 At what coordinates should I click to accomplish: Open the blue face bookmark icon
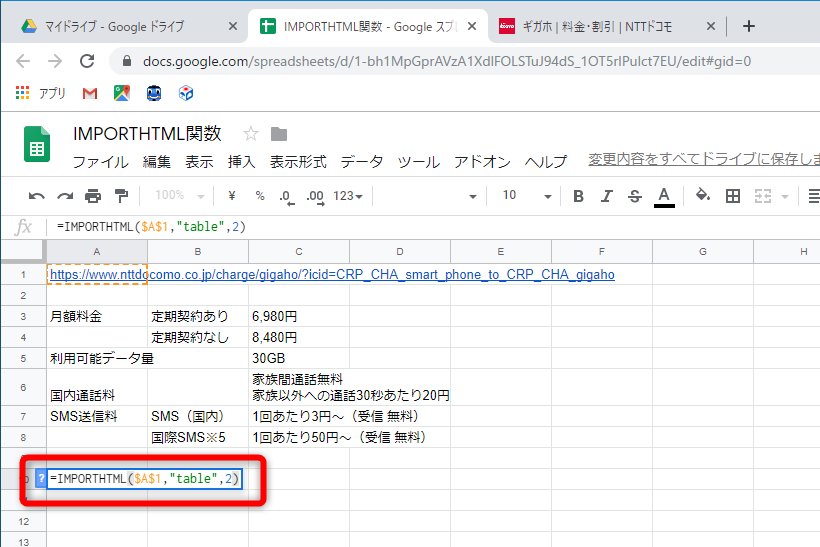154,93
